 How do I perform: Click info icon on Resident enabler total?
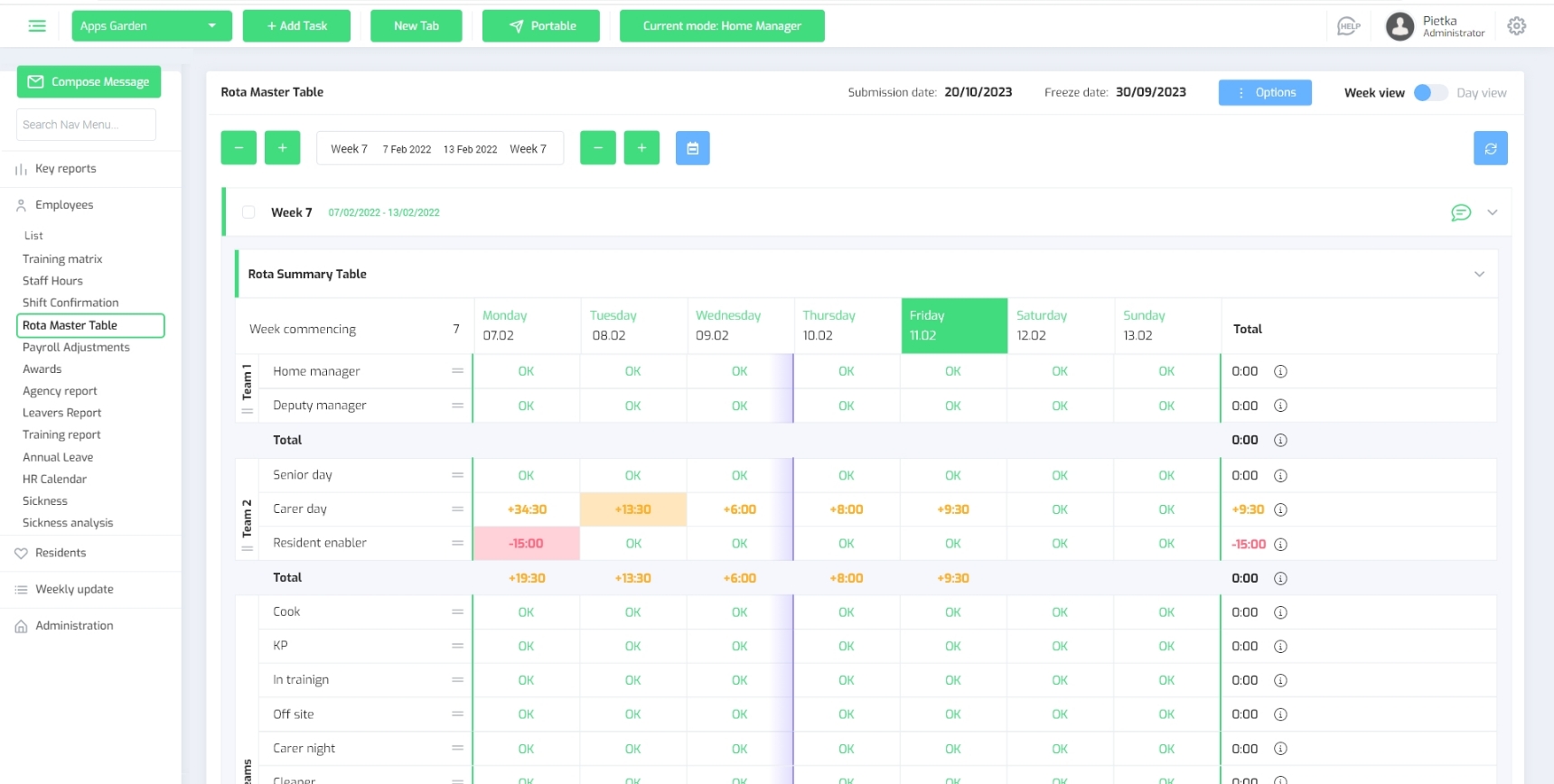[1279, 544]
